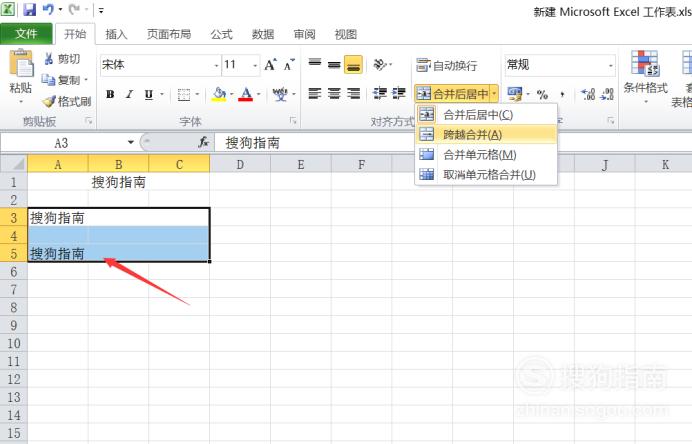Click the formula bar with 搜狗指南
The image size is (692, 444).
coord(453,143)
